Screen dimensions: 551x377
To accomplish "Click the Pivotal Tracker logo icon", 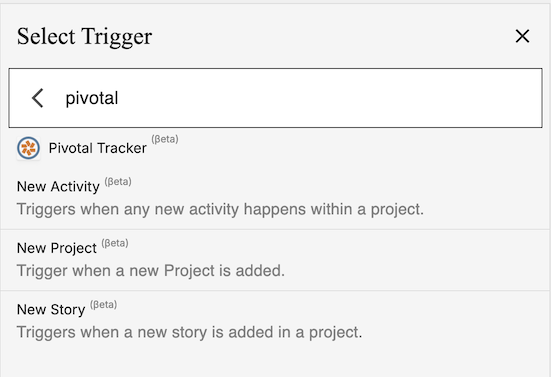I will (x=28, y=148).
